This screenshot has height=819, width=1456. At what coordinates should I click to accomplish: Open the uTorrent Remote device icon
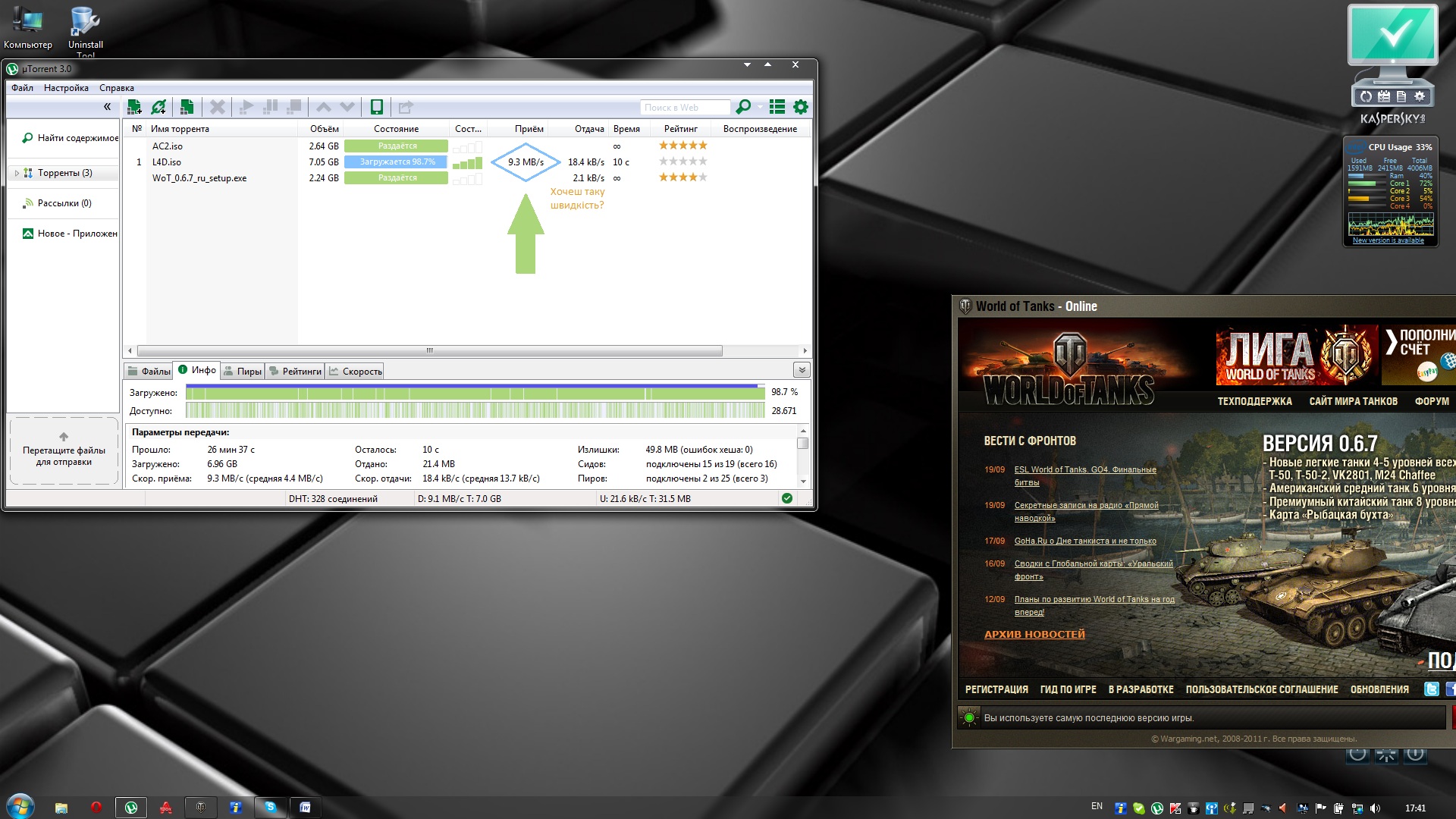376,107
